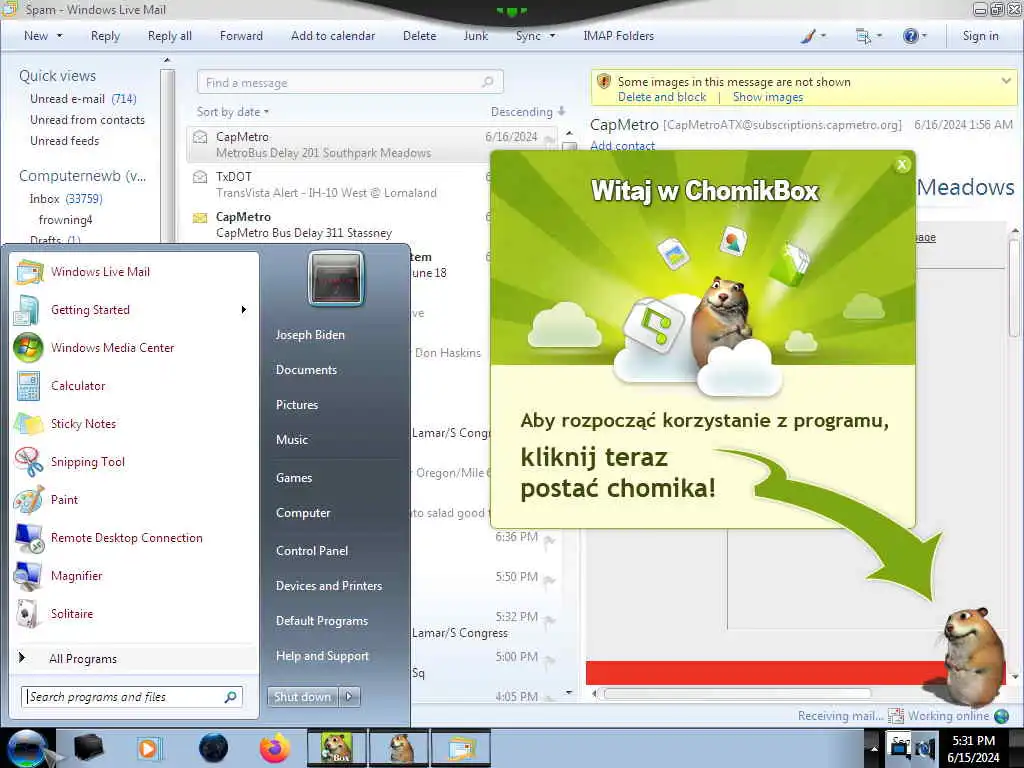Click the Start menu search magnifier icon
Screen dimensions: 1024x768
231,697
